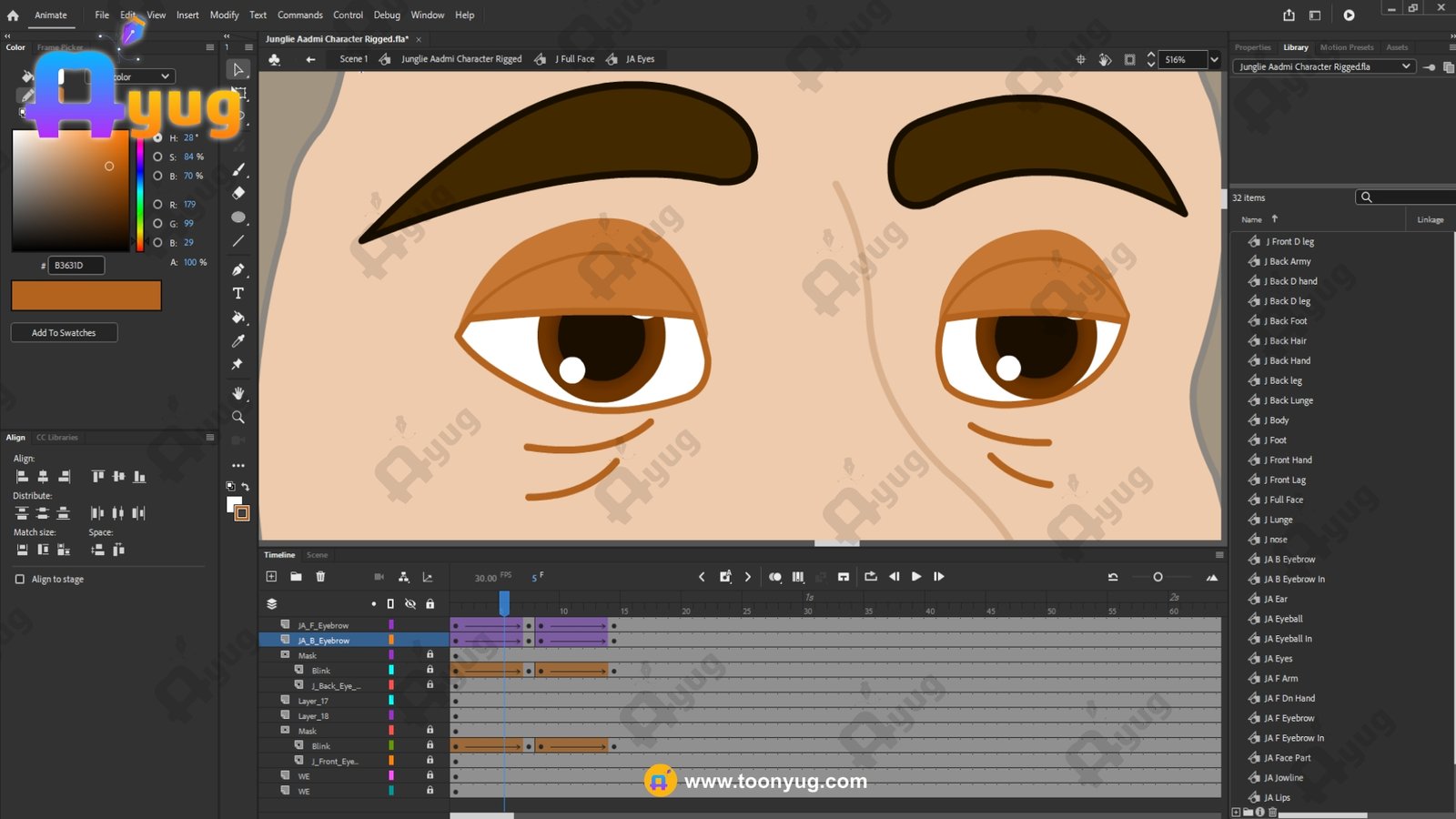
Task: Open the Modify menu
Action: click(x=224, y=15)
